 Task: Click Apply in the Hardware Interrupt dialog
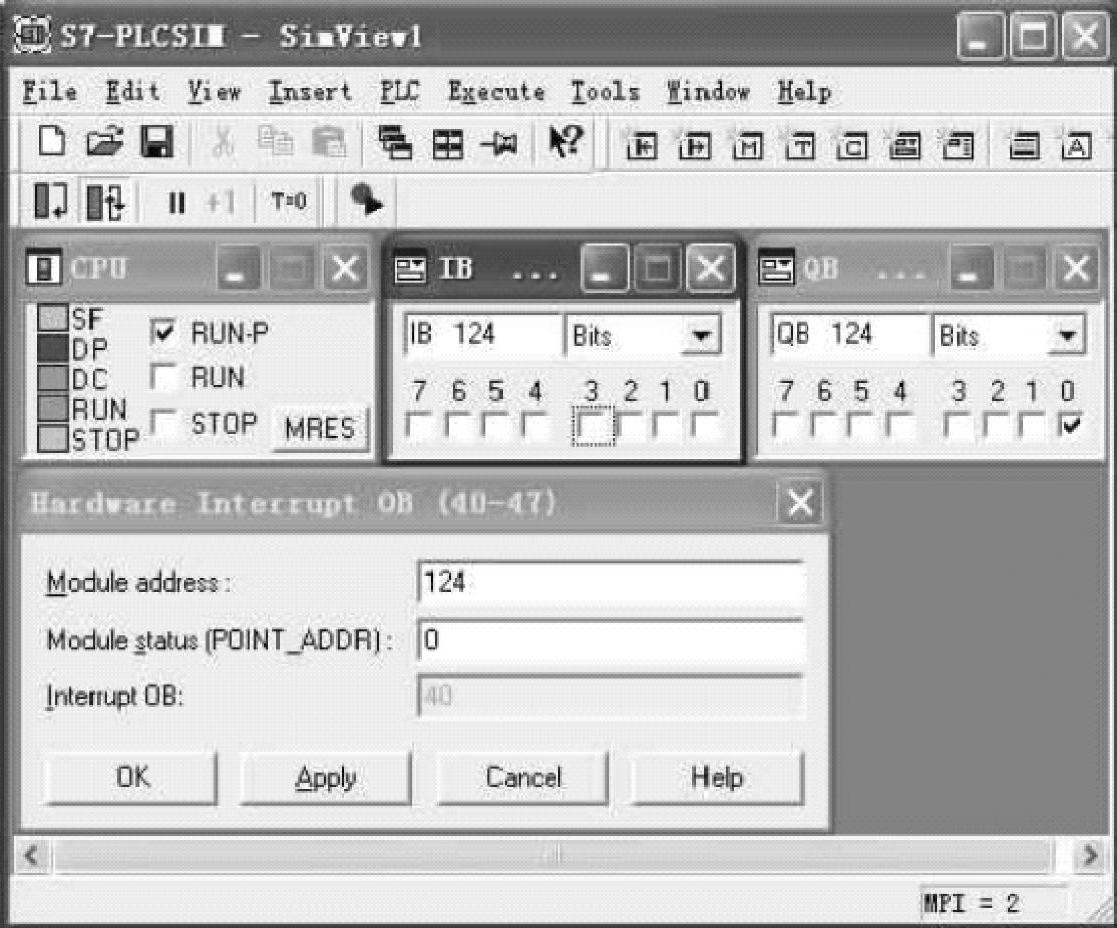tap(326, 777)
